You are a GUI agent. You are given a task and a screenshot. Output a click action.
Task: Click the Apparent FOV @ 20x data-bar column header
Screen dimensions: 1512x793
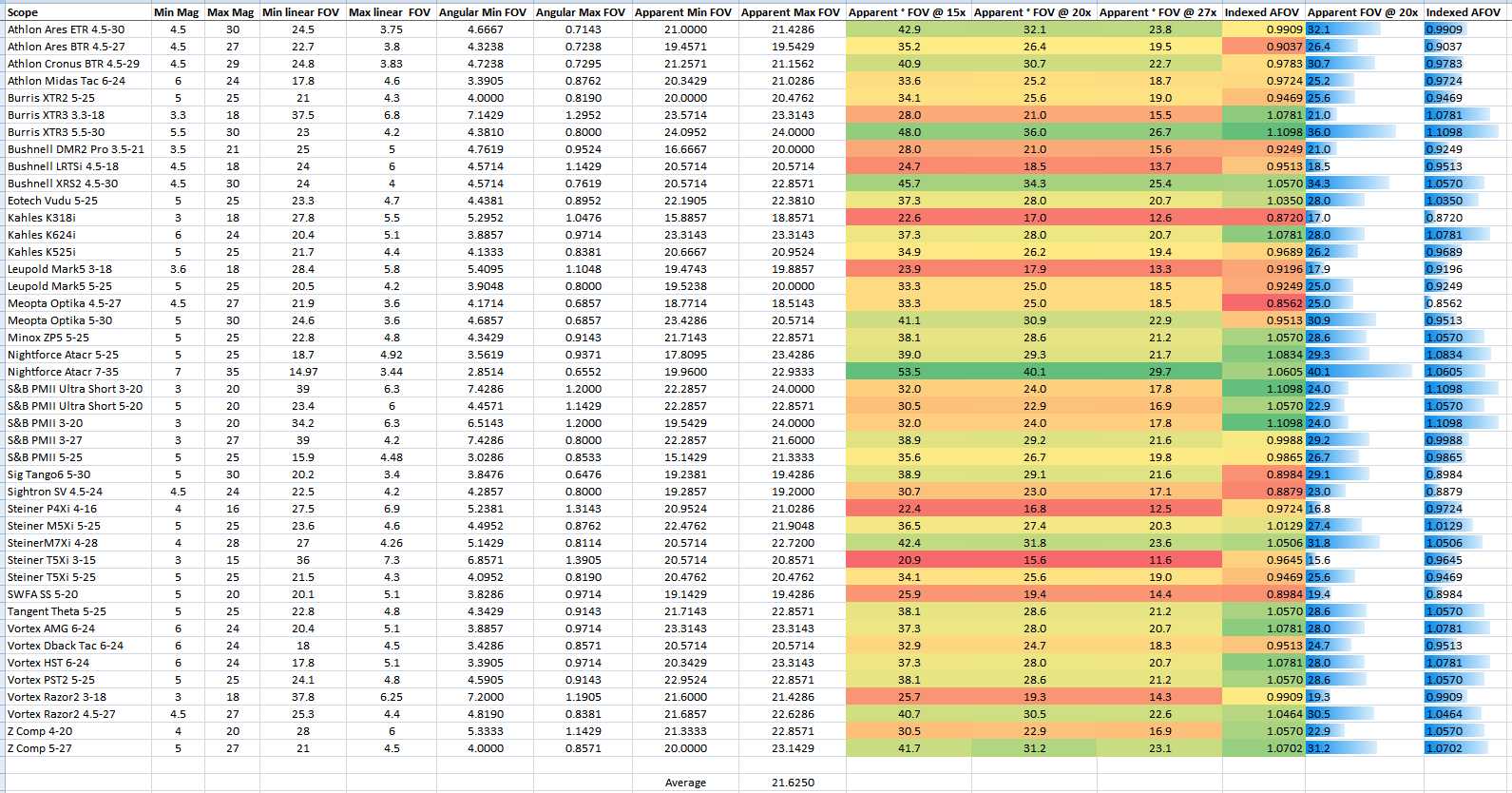click(1363, 12)
